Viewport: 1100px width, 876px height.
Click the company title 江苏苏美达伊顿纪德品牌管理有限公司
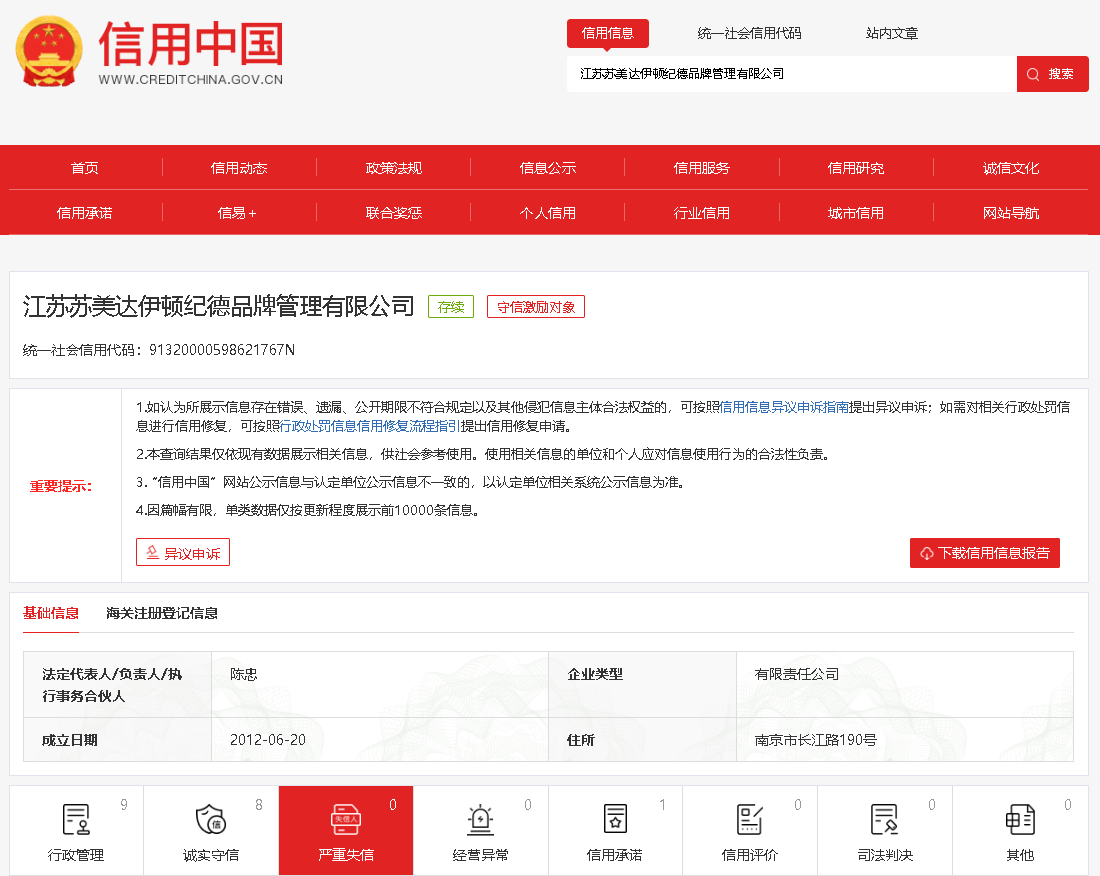(x=218, y=306)
